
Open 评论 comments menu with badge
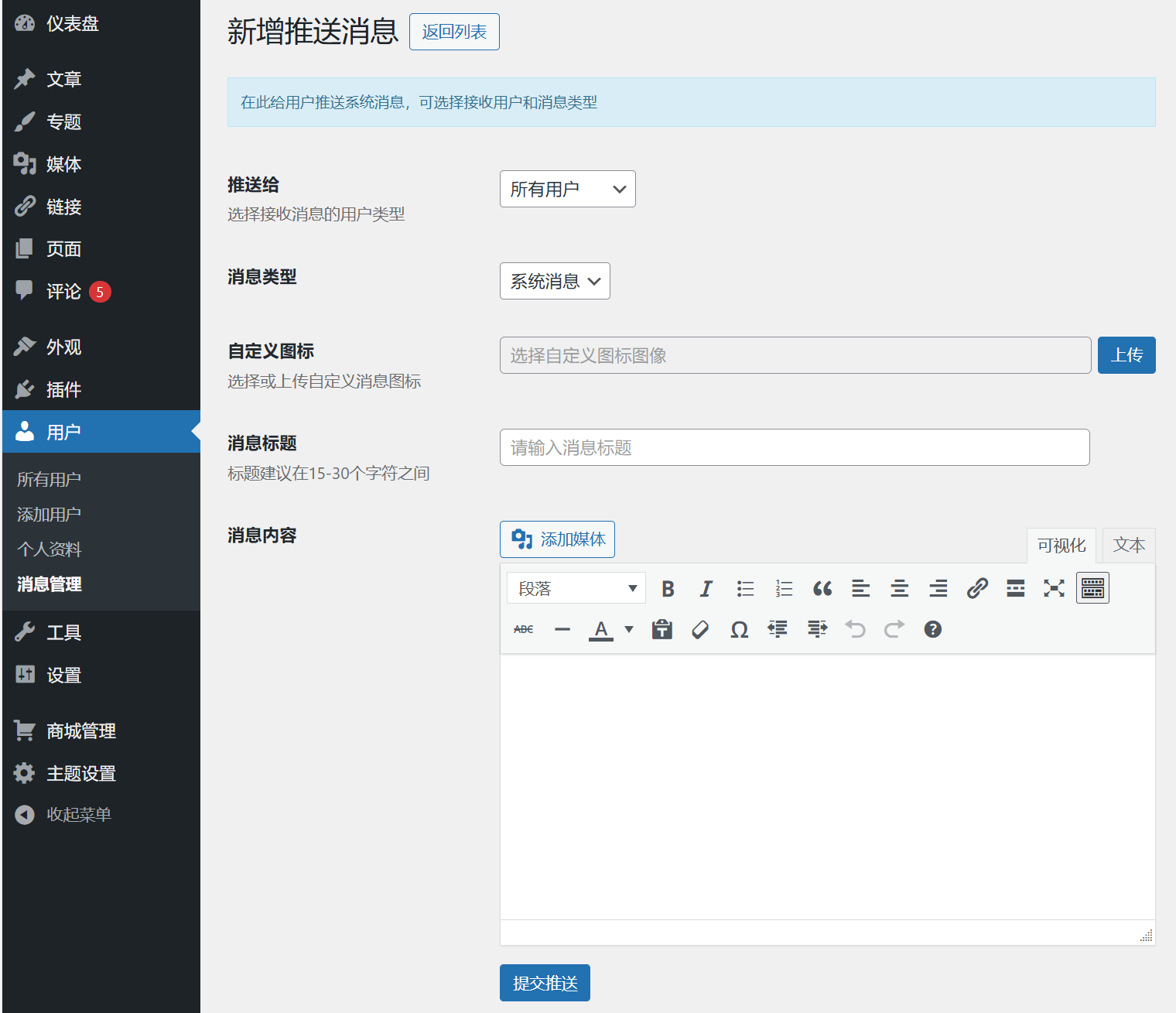(x=101, y=292)
